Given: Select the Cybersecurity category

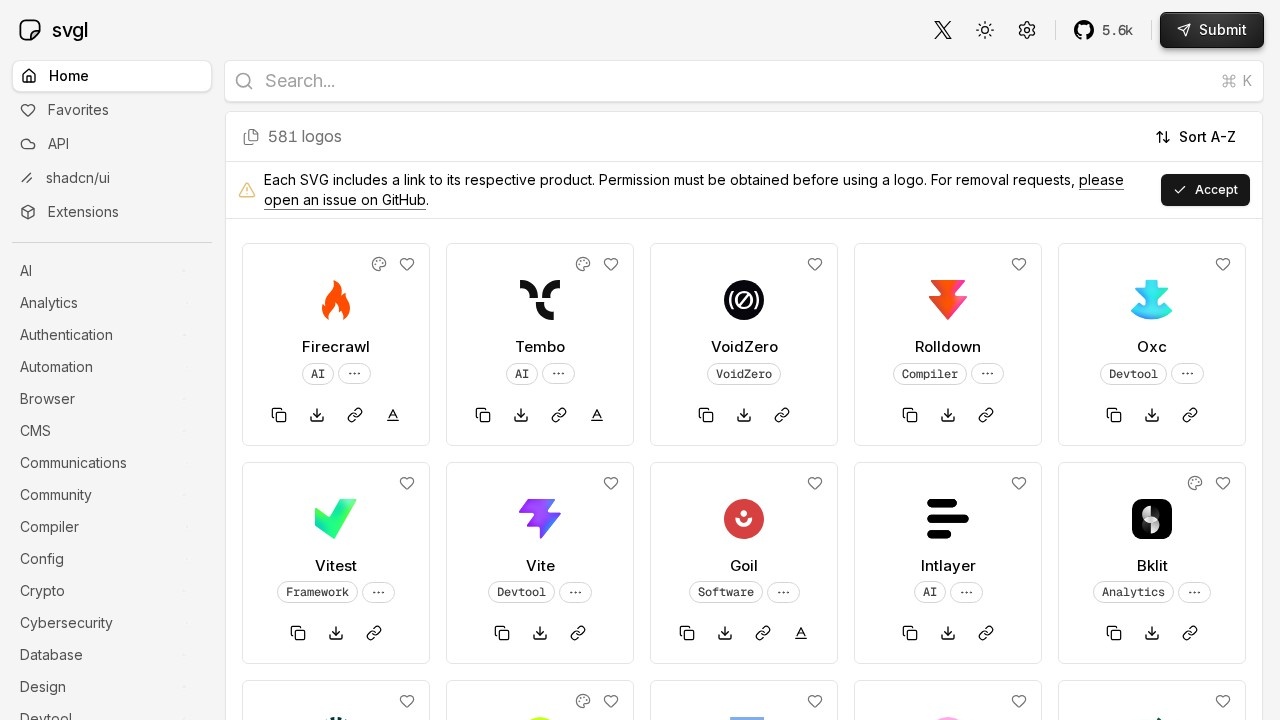Looking at the screenshot, I should tap(66, 623).
